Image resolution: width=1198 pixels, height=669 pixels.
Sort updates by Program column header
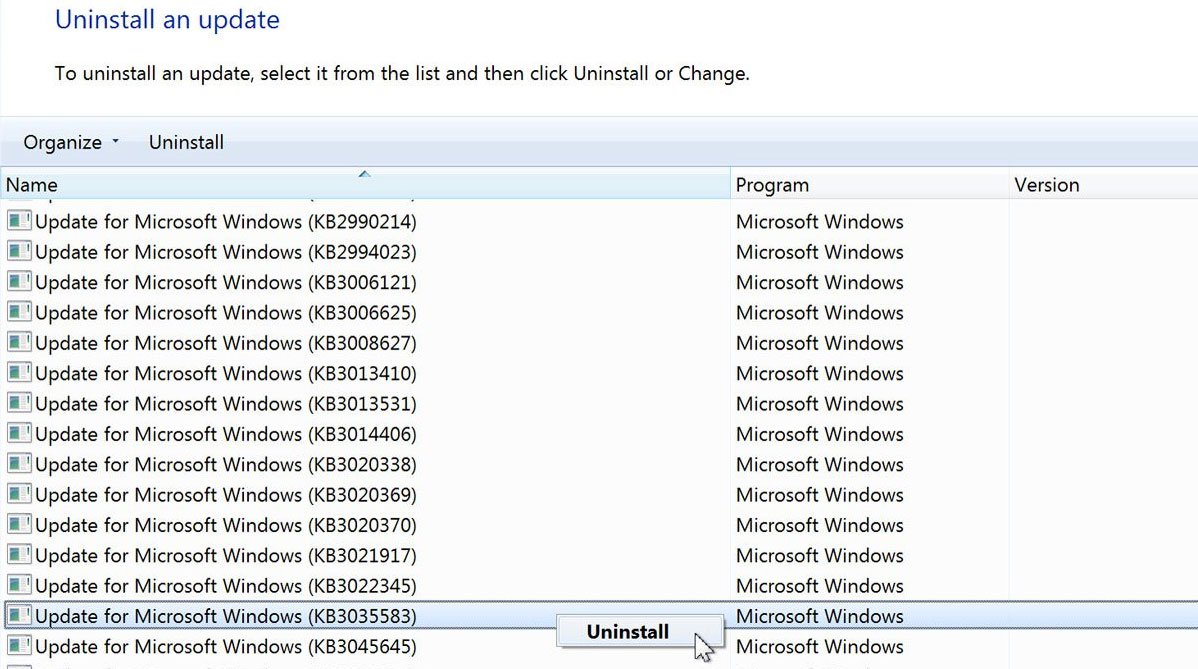[x=772, y=185]
